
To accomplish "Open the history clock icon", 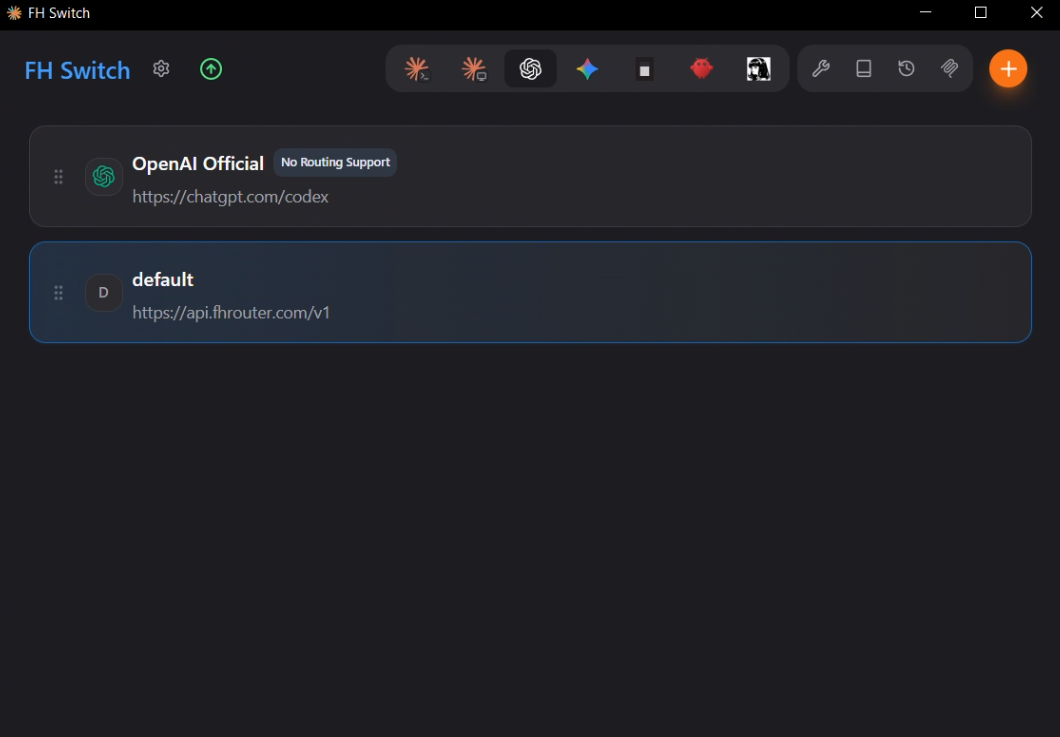I will pos(907,68).
